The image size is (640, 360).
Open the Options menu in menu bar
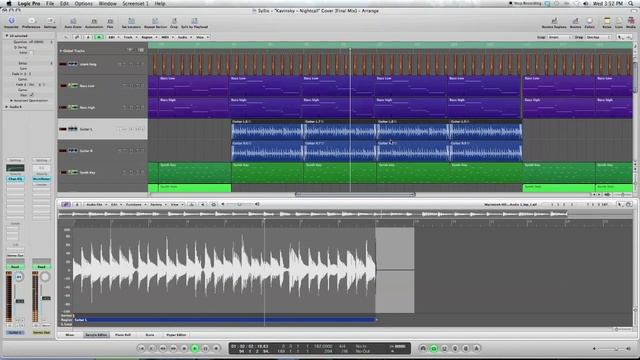(x=83, y=4)
